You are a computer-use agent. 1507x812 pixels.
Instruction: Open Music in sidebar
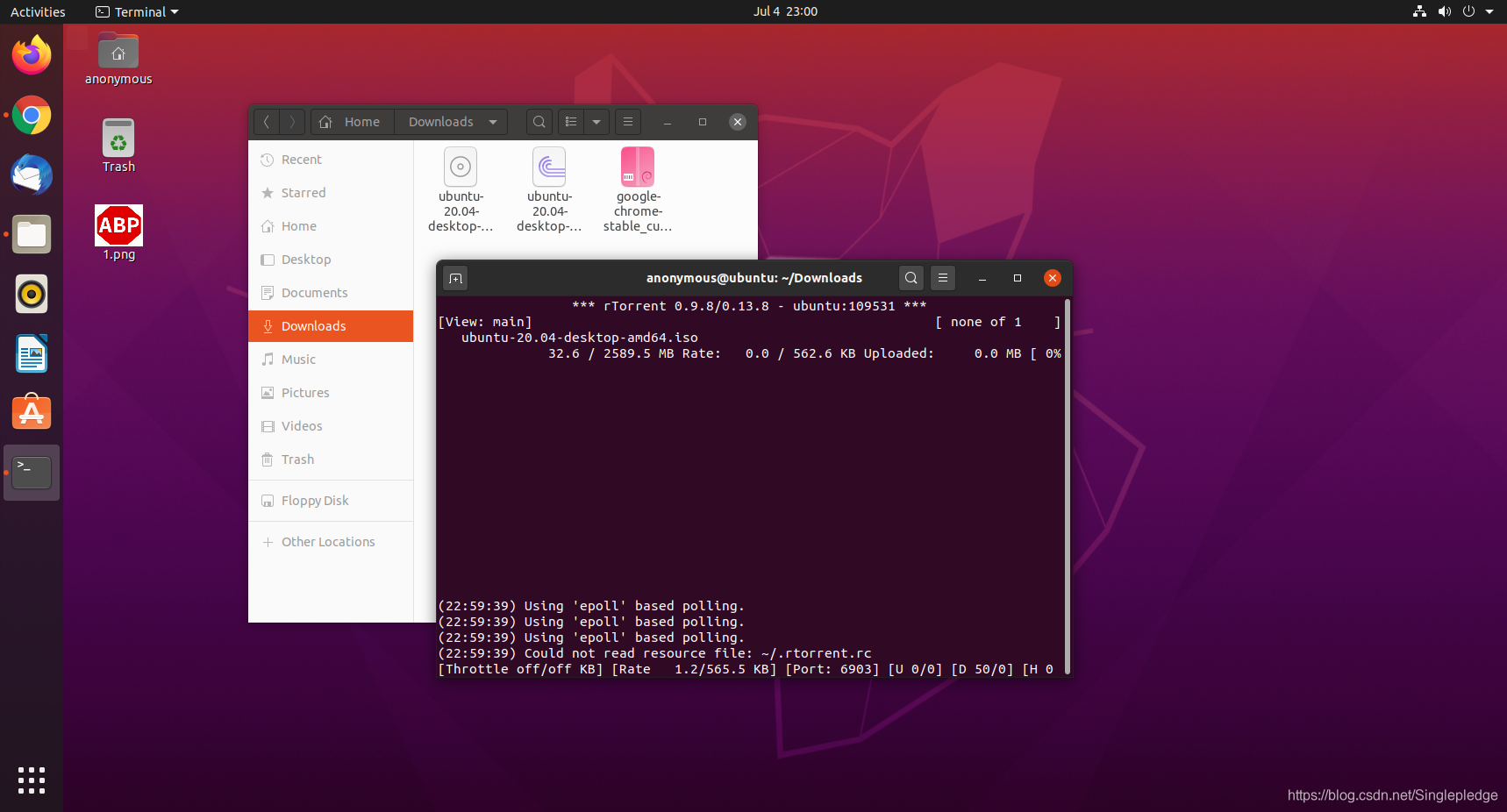pyautogui.click(x=331, y=360)
